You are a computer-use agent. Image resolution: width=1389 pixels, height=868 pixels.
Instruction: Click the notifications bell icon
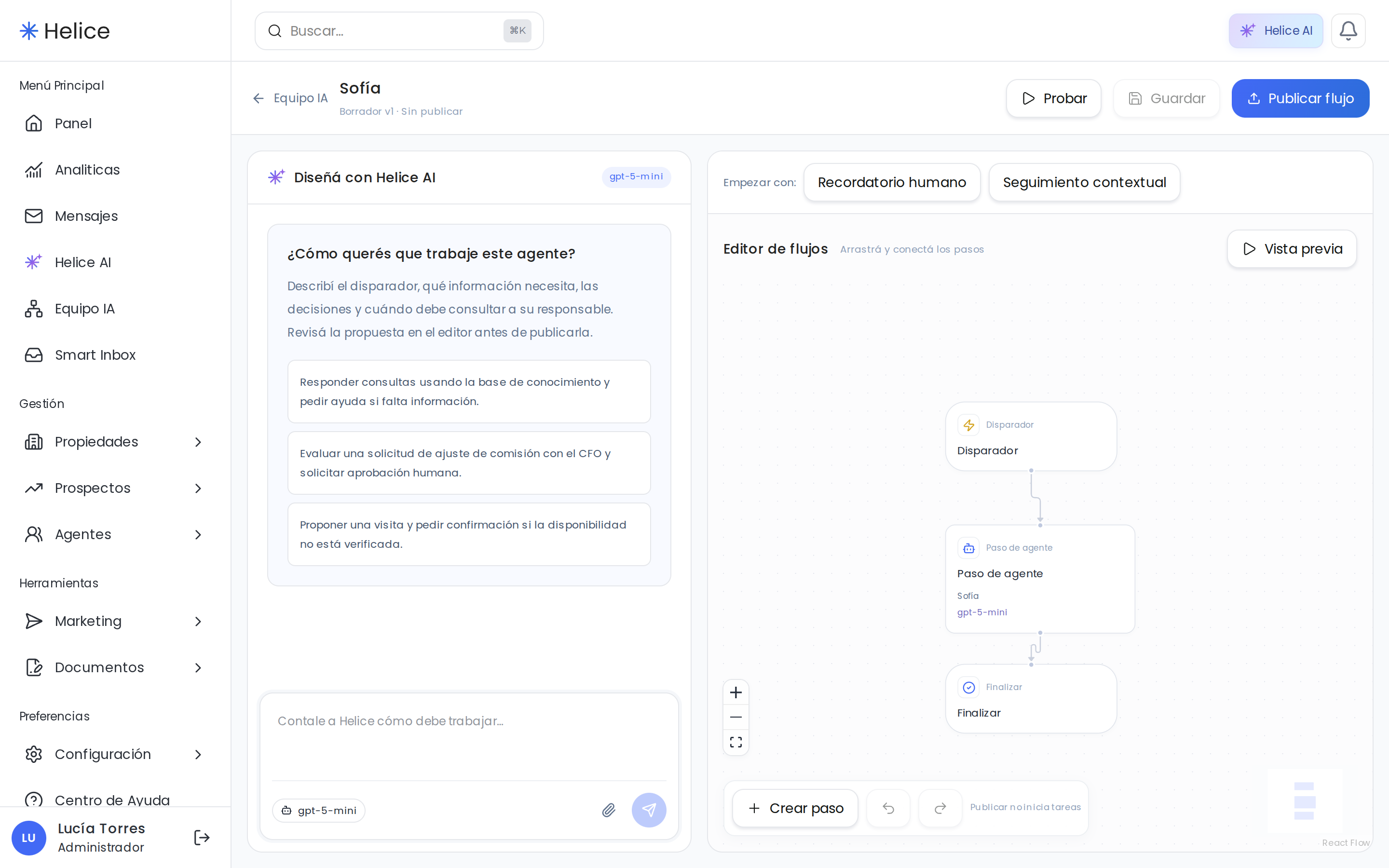1348,30
